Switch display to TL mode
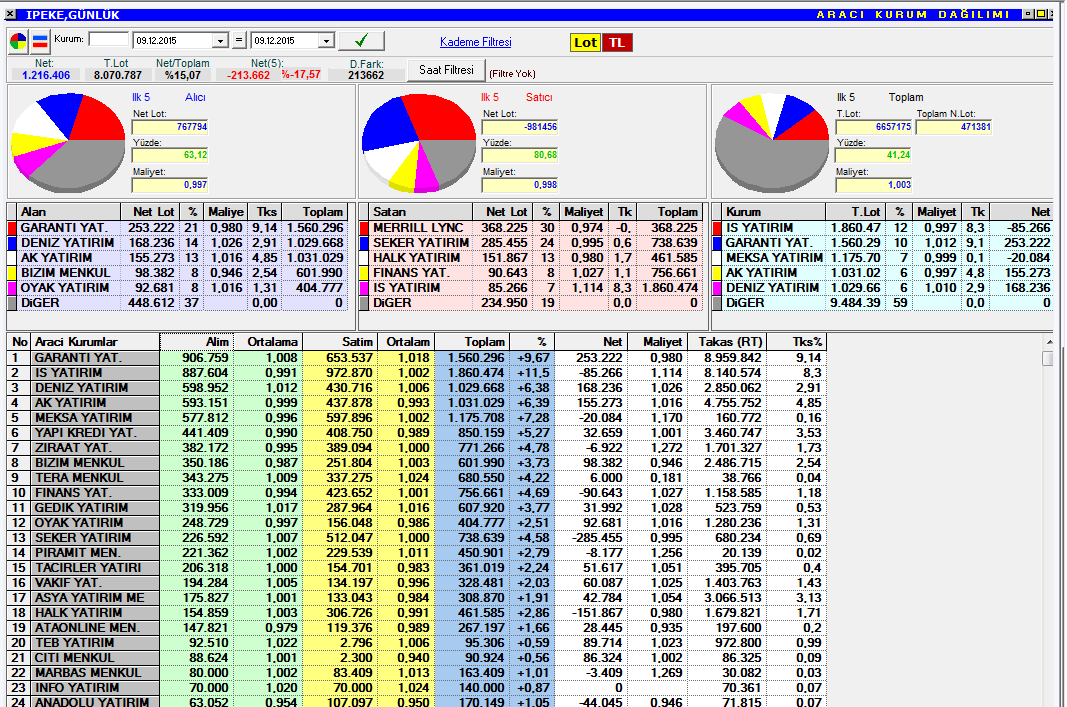Viewport: 1067px width, 707px height. pos(617,42)
